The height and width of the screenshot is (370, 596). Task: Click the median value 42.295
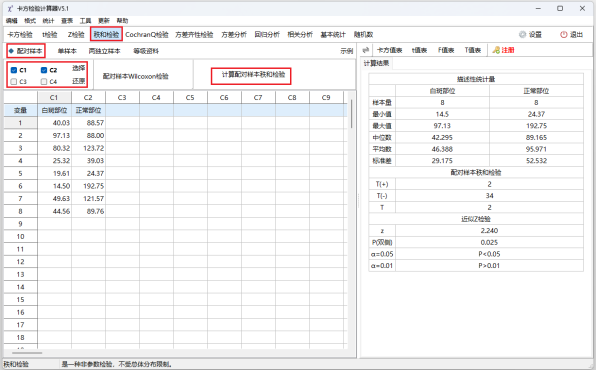pyautogui.click(x=442, y=137)
